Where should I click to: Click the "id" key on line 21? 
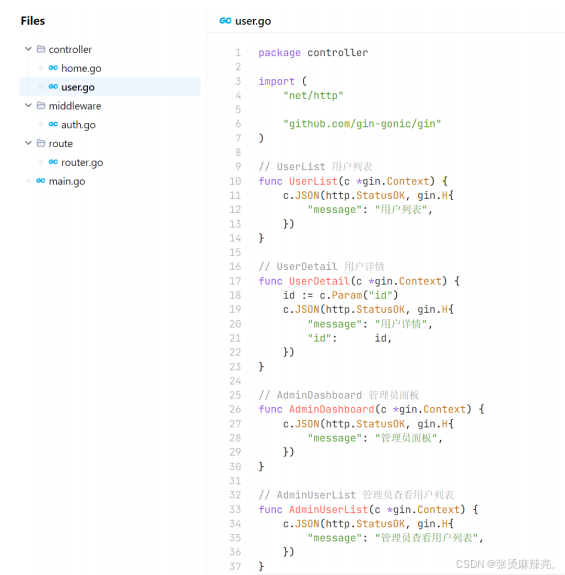coord(319,338)
